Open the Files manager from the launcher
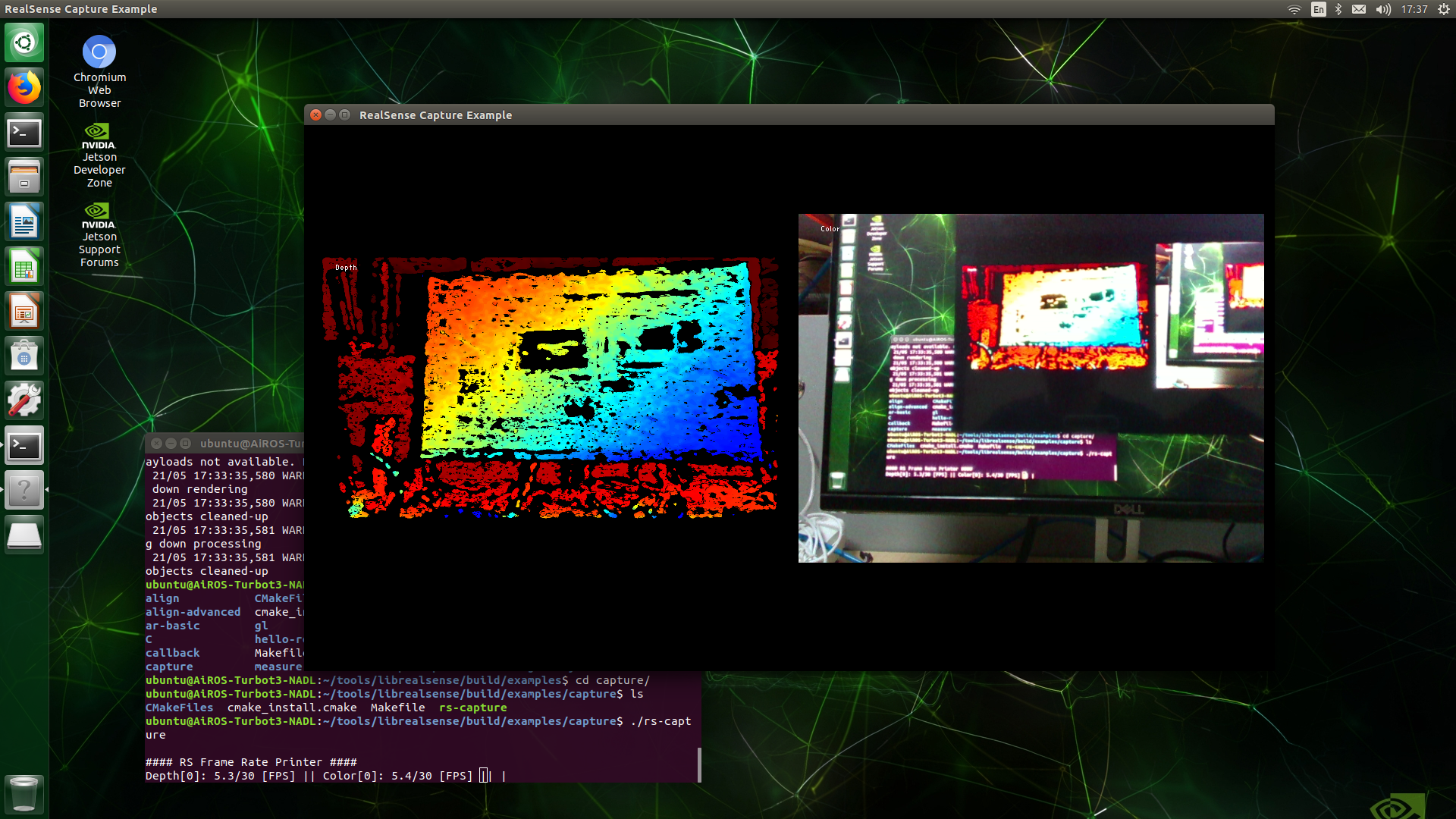The image size is (1456, 819). (x=24, y=176)
